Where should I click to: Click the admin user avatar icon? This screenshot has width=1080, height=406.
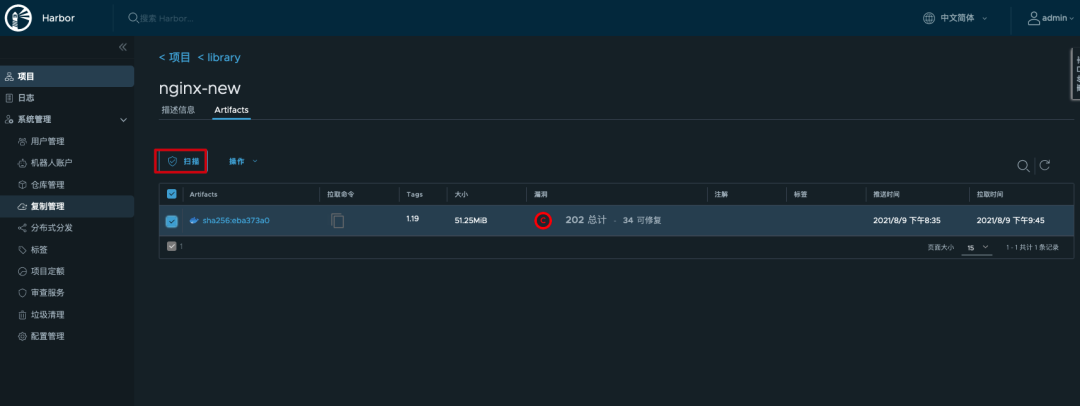point(1033,18)
